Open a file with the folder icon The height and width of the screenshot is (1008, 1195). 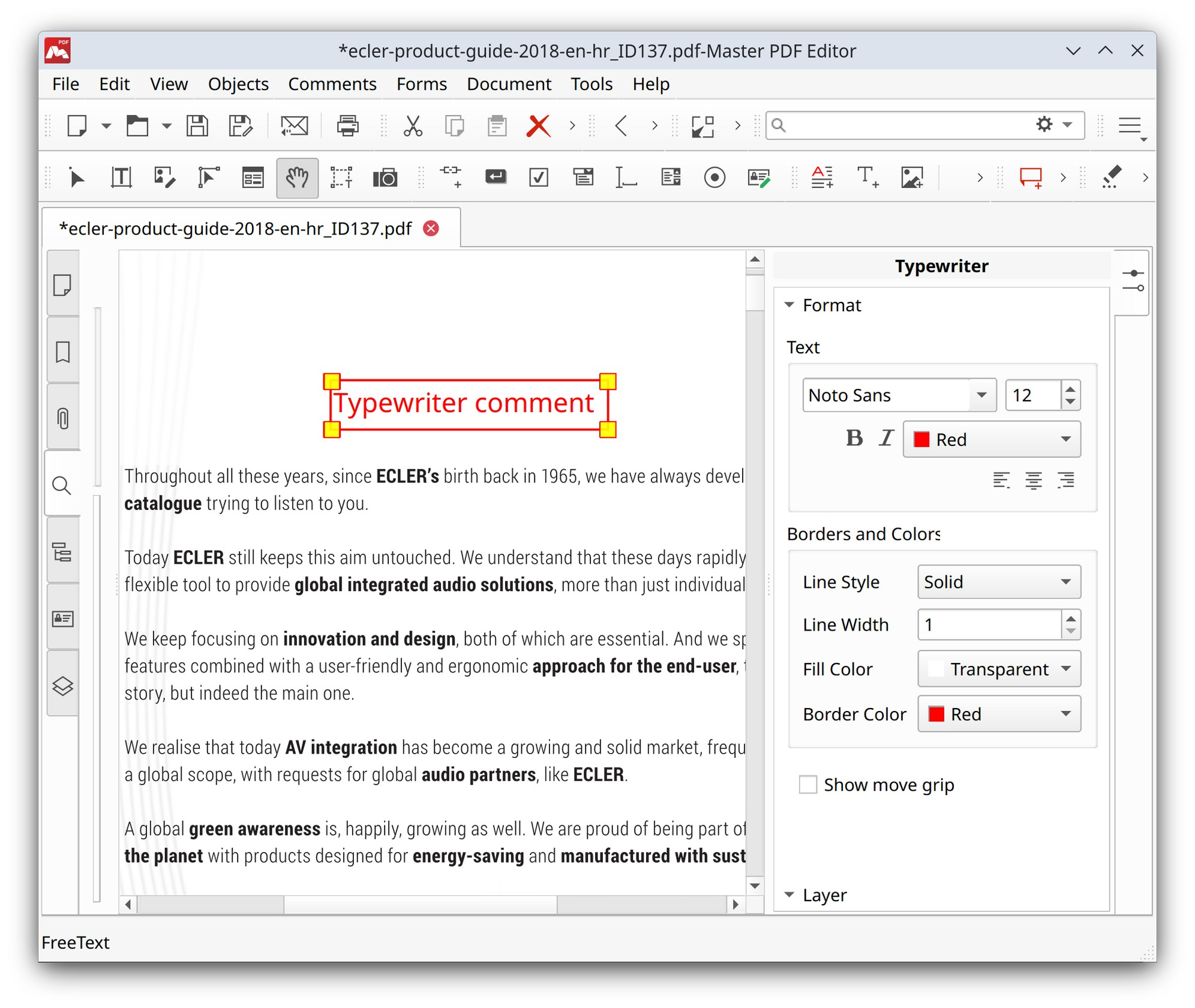click(x=137, y=126)
